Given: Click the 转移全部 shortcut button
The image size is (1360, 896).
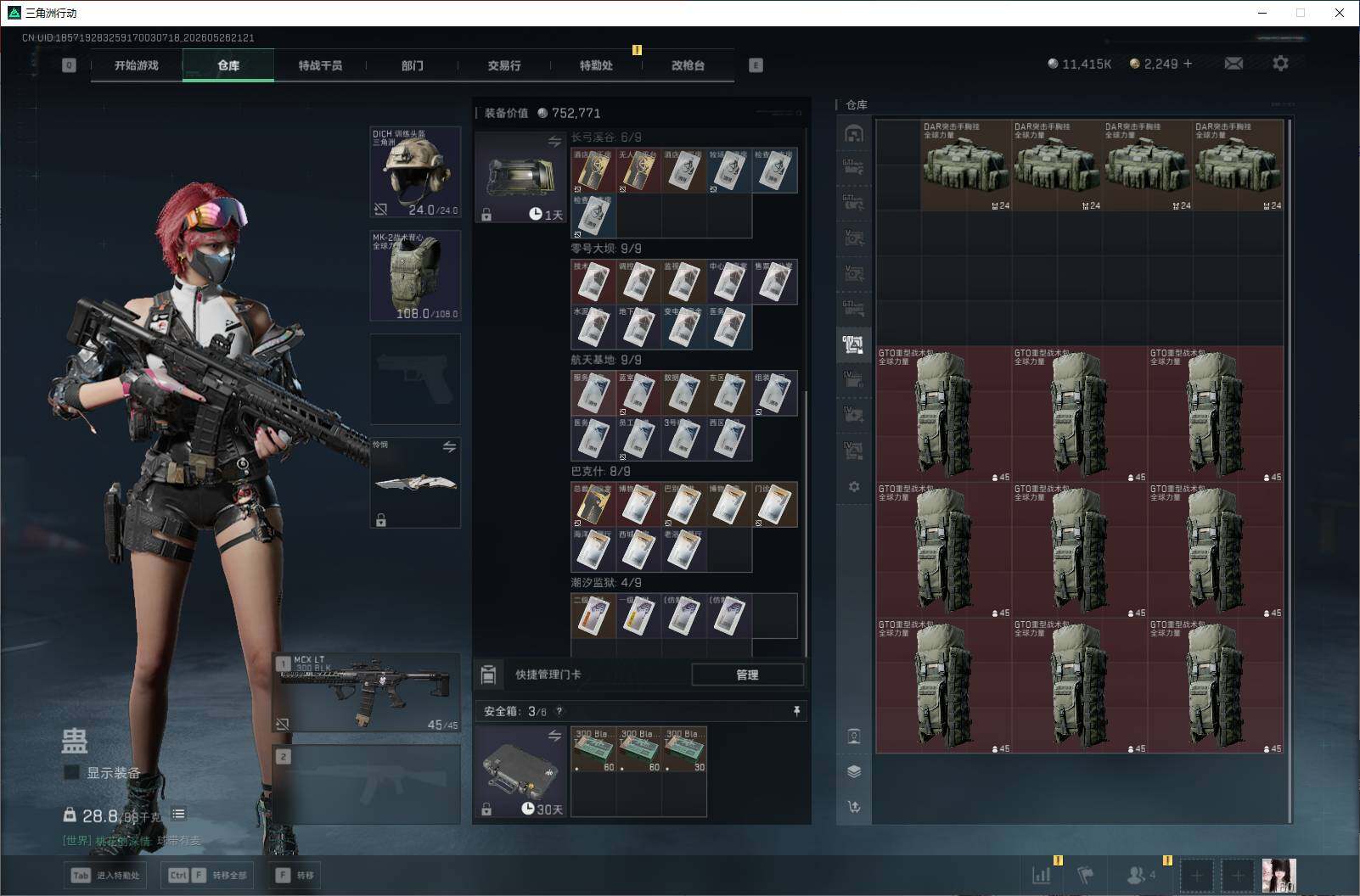Looking at the screenshot, I should coord(209,876).
